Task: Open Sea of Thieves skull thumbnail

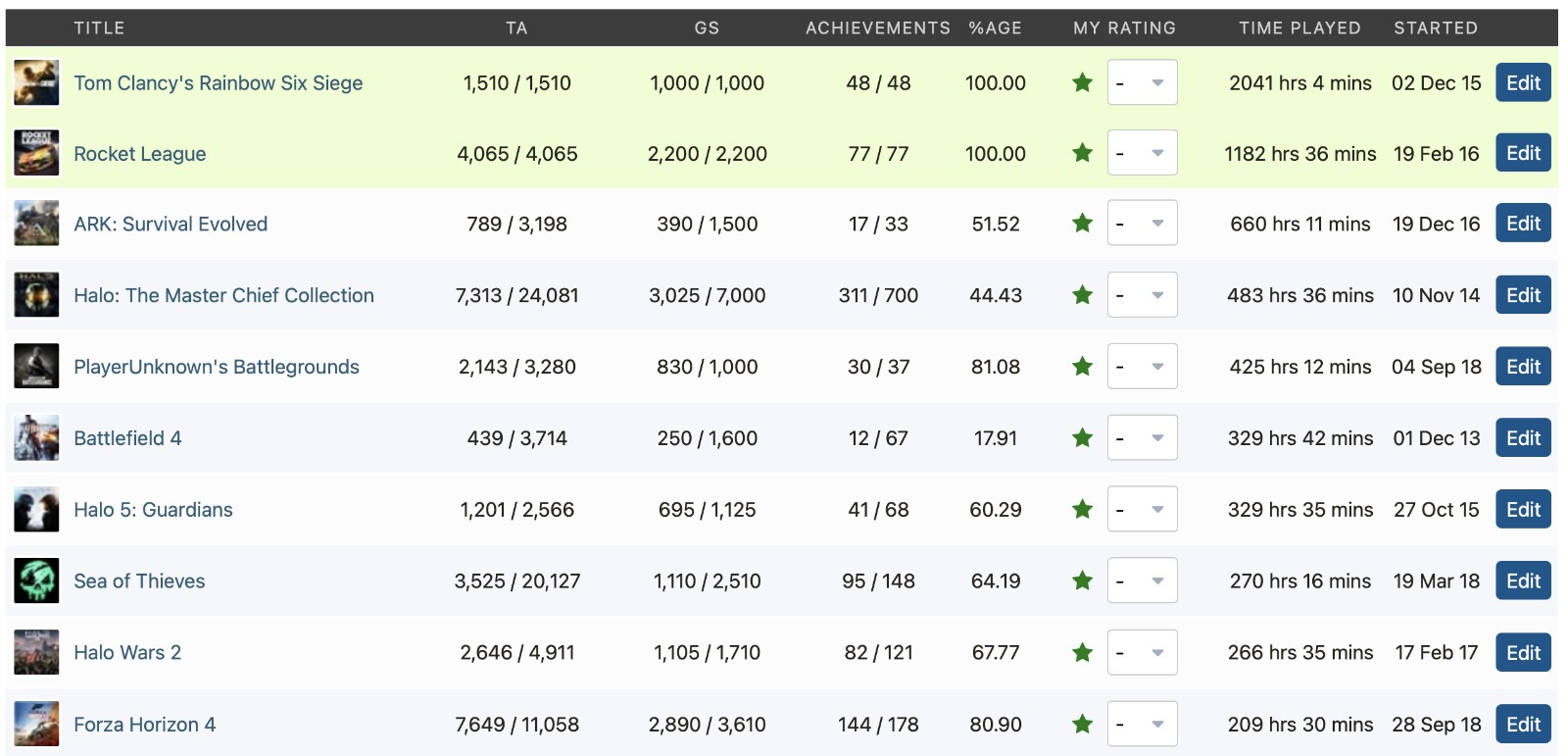Action: [x=36, y=581]
